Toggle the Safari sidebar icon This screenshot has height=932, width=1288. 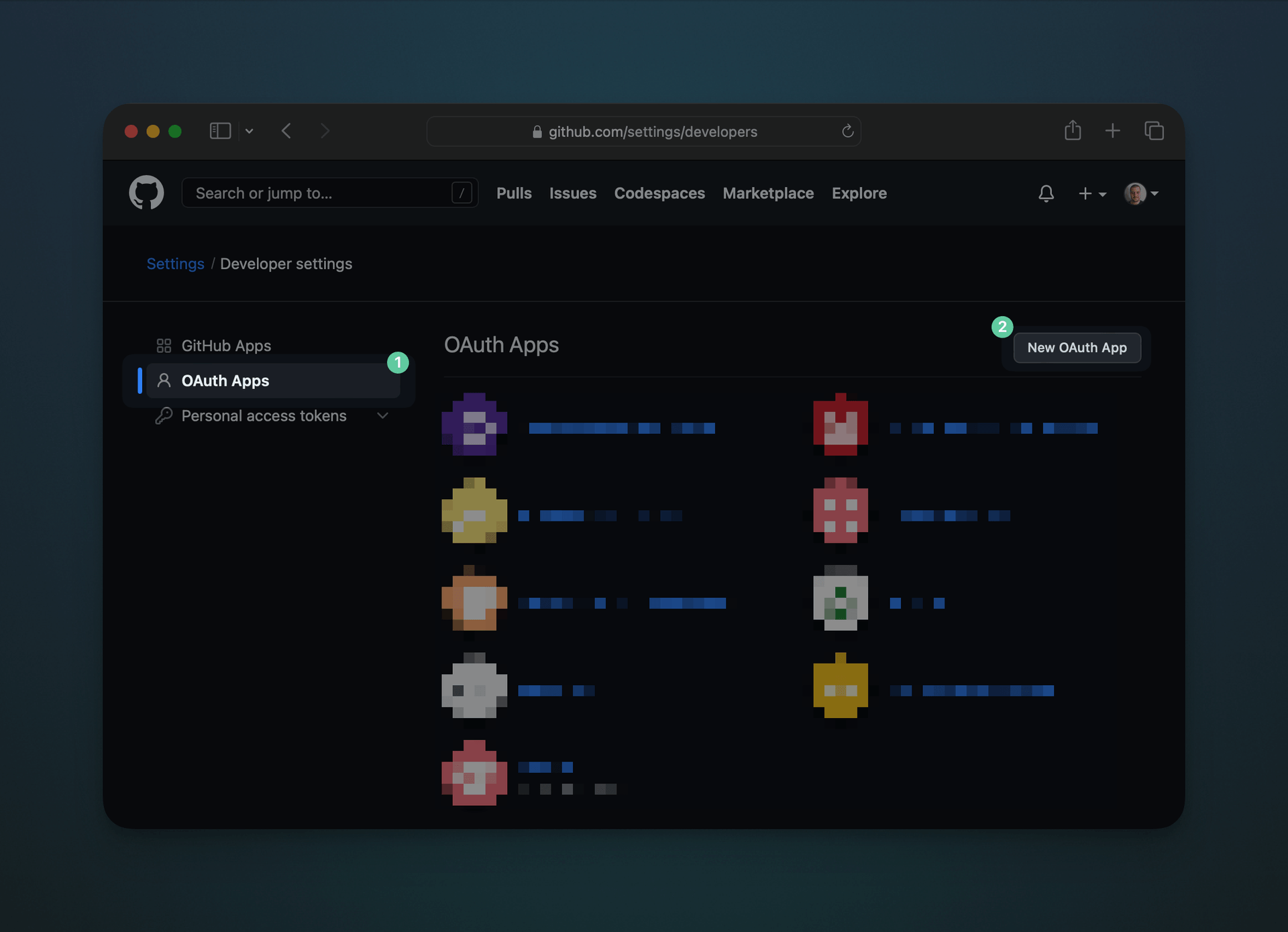[x=220, y=131]
